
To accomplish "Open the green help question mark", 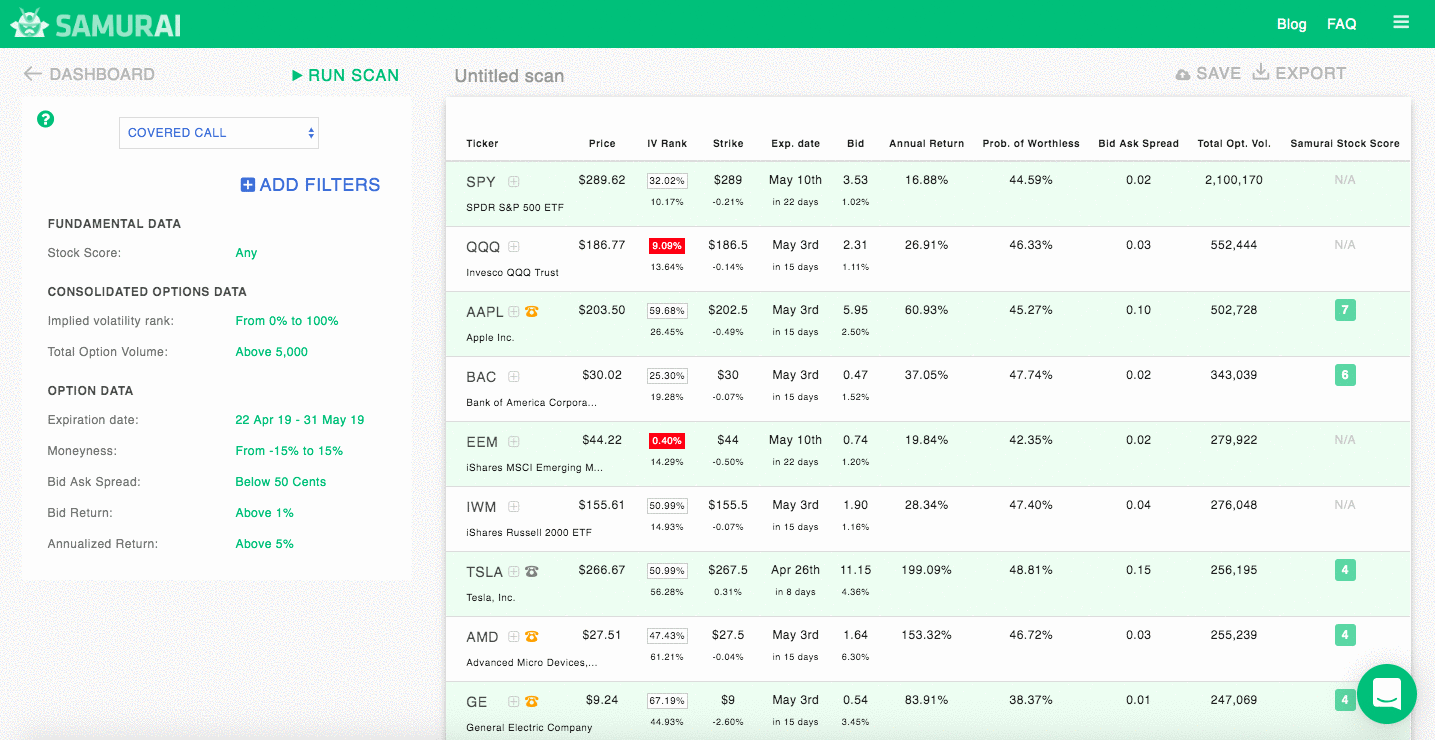I will pyautogui.click(x=45, y=119).
